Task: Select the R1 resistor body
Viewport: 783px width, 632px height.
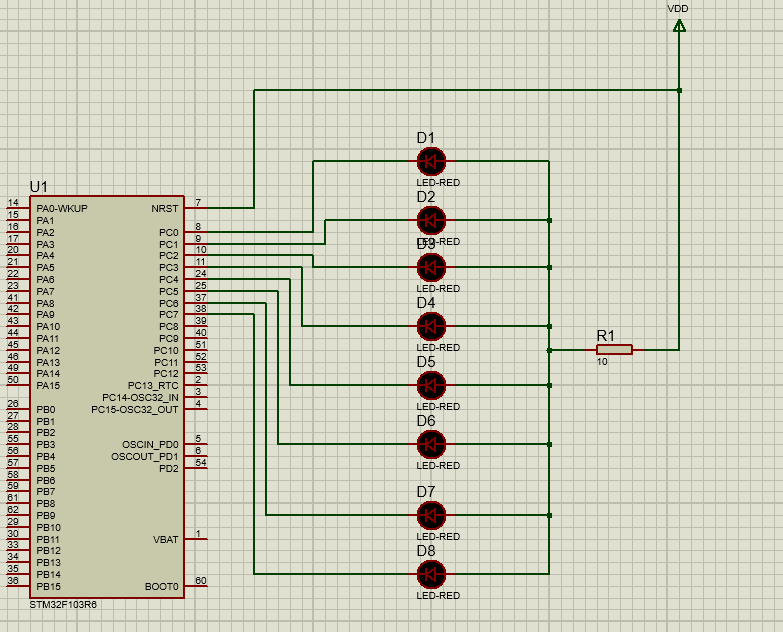Action: click(x=614, y=350)
